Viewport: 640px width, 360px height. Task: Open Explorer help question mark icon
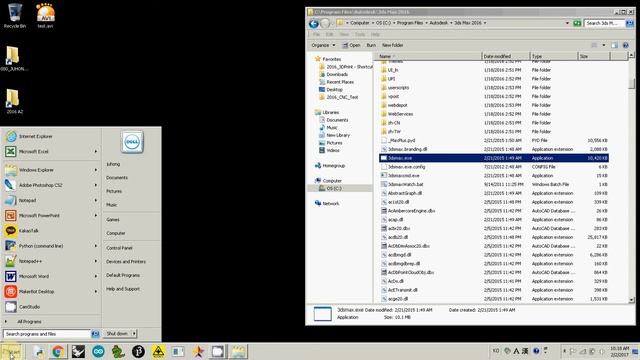coord(626,45)
